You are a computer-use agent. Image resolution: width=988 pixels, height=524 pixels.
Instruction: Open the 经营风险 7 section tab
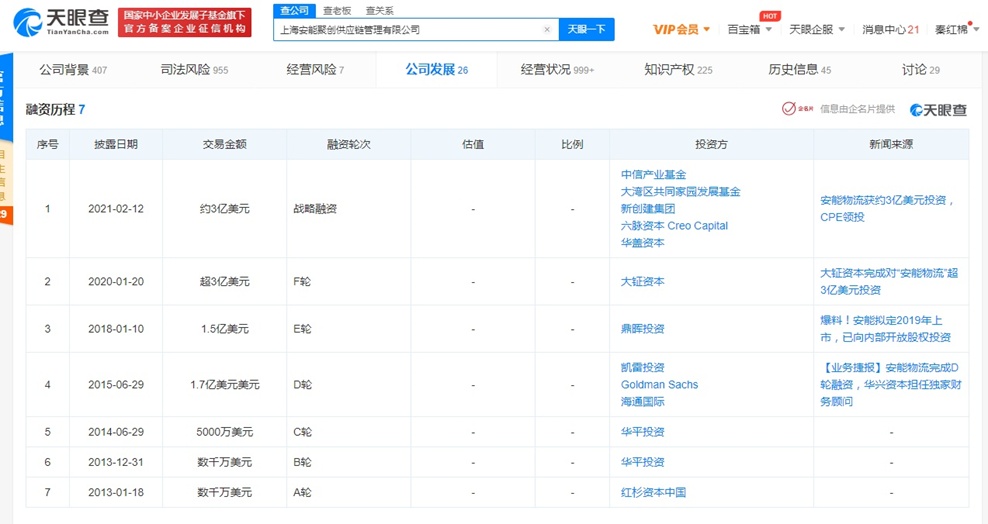pos(315,70)
